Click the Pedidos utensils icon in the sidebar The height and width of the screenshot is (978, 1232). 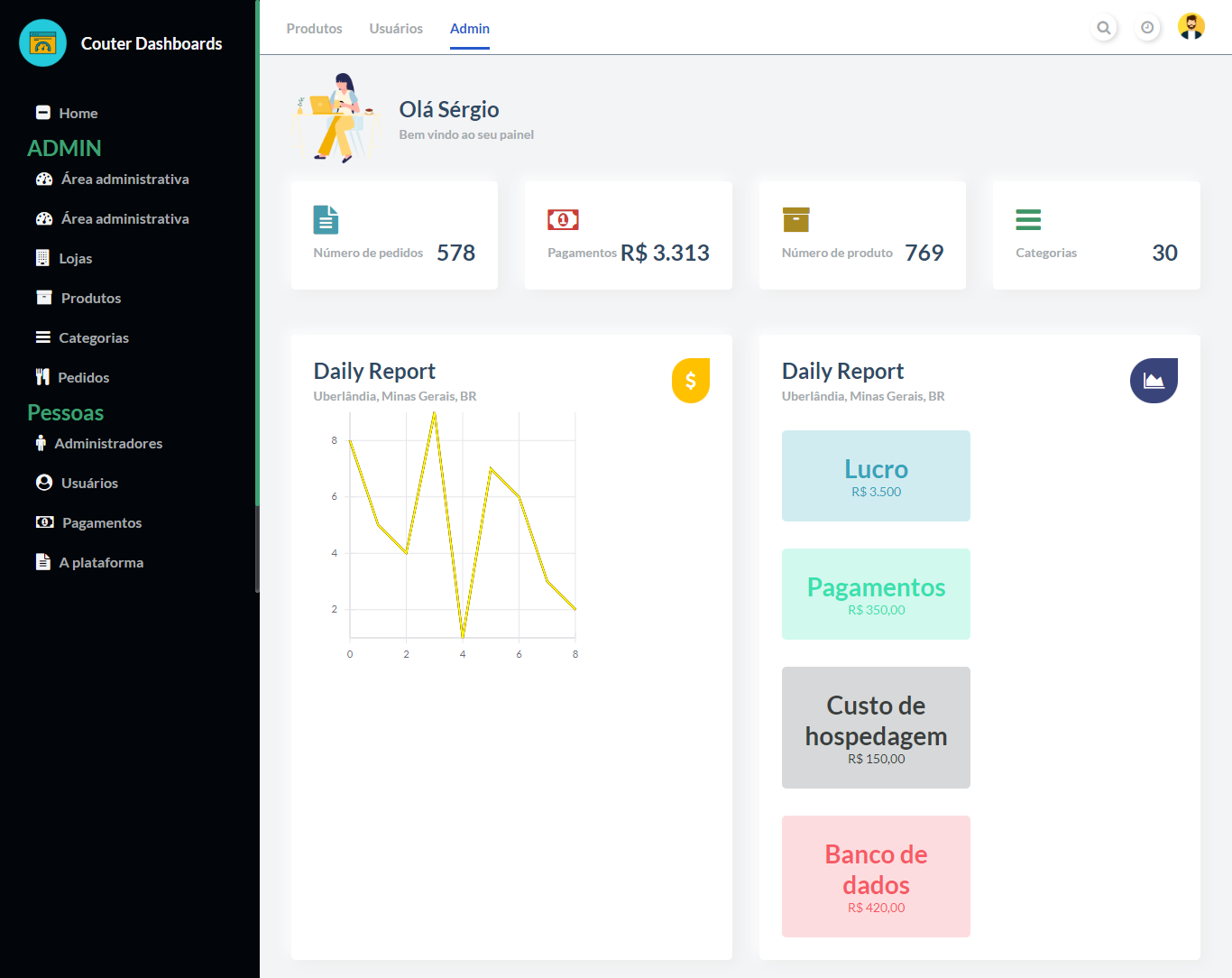43,376
